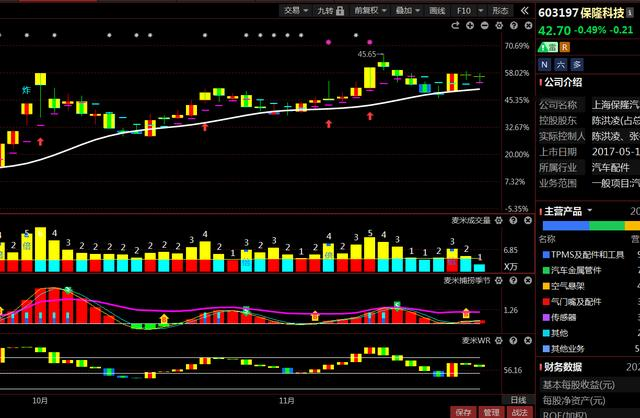Collapse side panel with double chevron
640x418 pixels.
click(x=525, y=11)
